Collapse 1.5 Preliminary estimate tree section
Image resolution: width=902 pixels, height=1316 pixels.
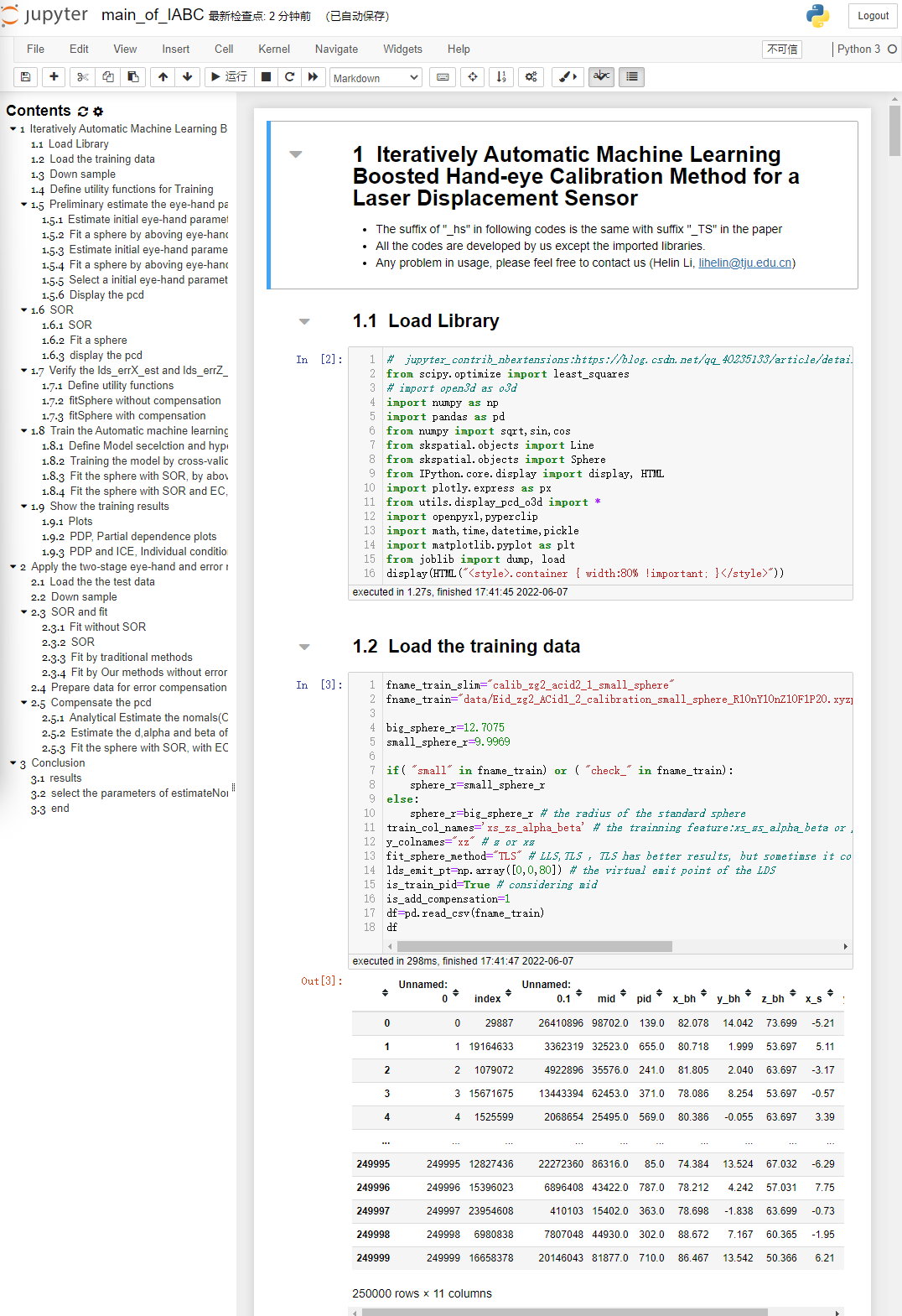pos(23,205)
